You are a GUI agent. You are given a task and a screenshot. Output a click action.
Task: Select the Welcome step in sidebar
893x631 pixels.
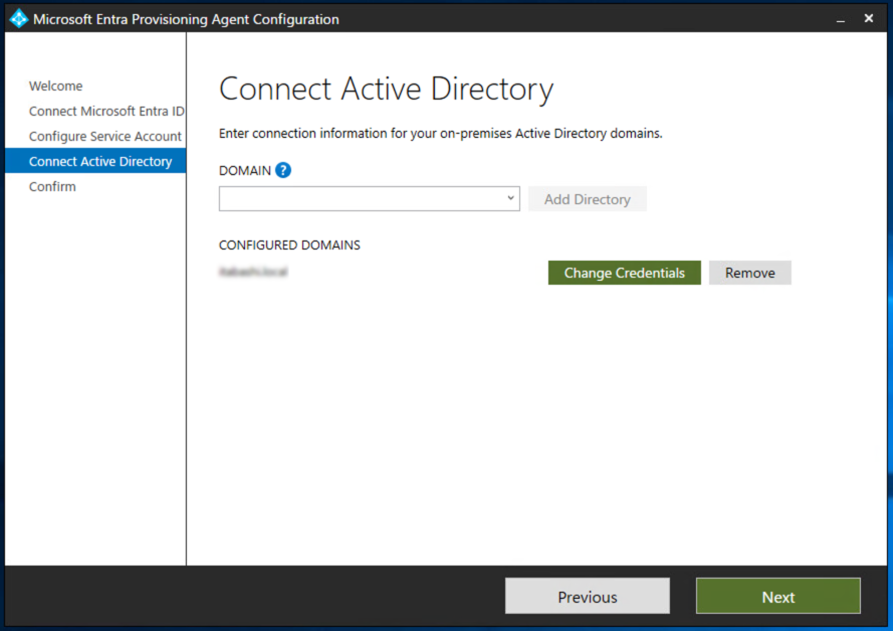point(56,86)
